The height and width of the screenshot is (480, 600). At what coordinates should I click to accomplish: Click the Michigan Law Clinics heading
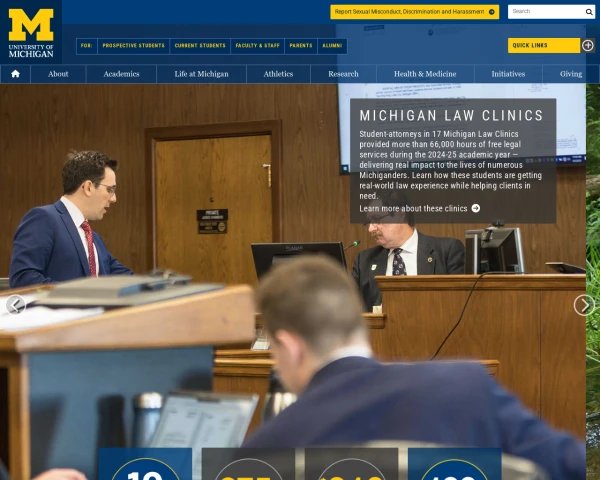pyautogui.click(x=452, y=116)
